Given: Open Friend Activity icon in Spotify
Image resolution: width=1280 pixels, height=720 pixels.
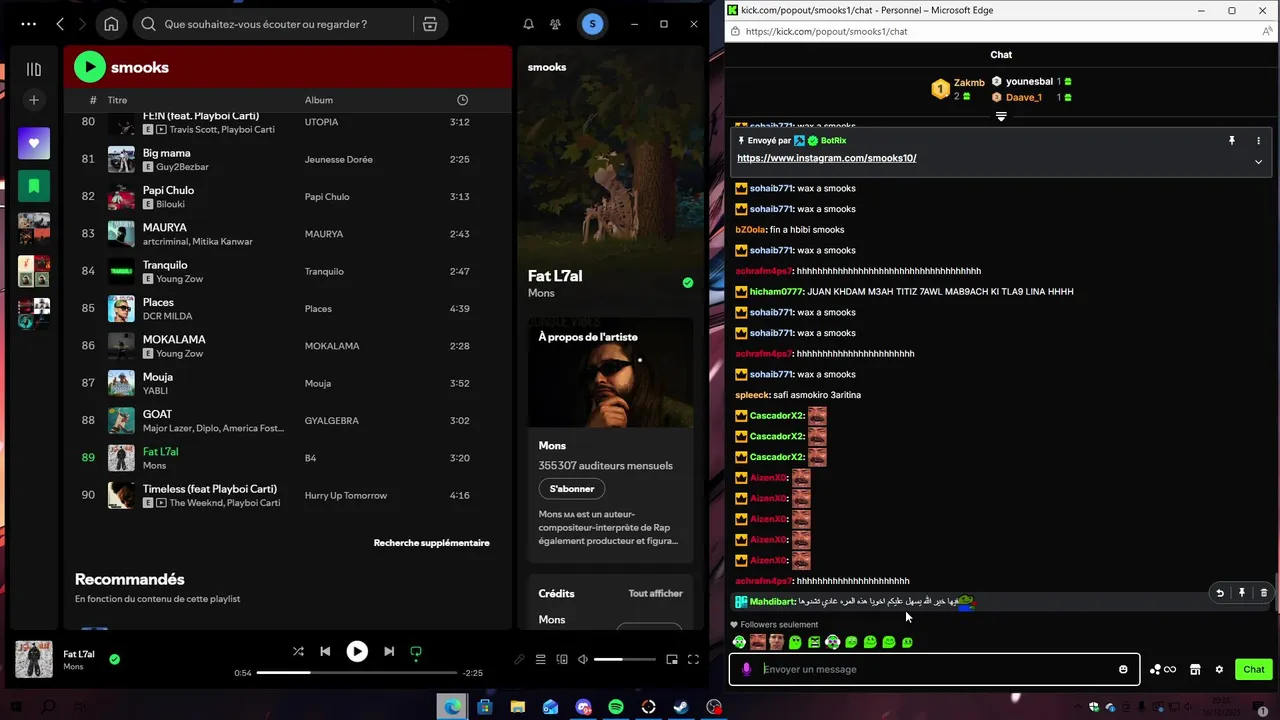Looking at the screenshot, I should (x=557, y=24).
